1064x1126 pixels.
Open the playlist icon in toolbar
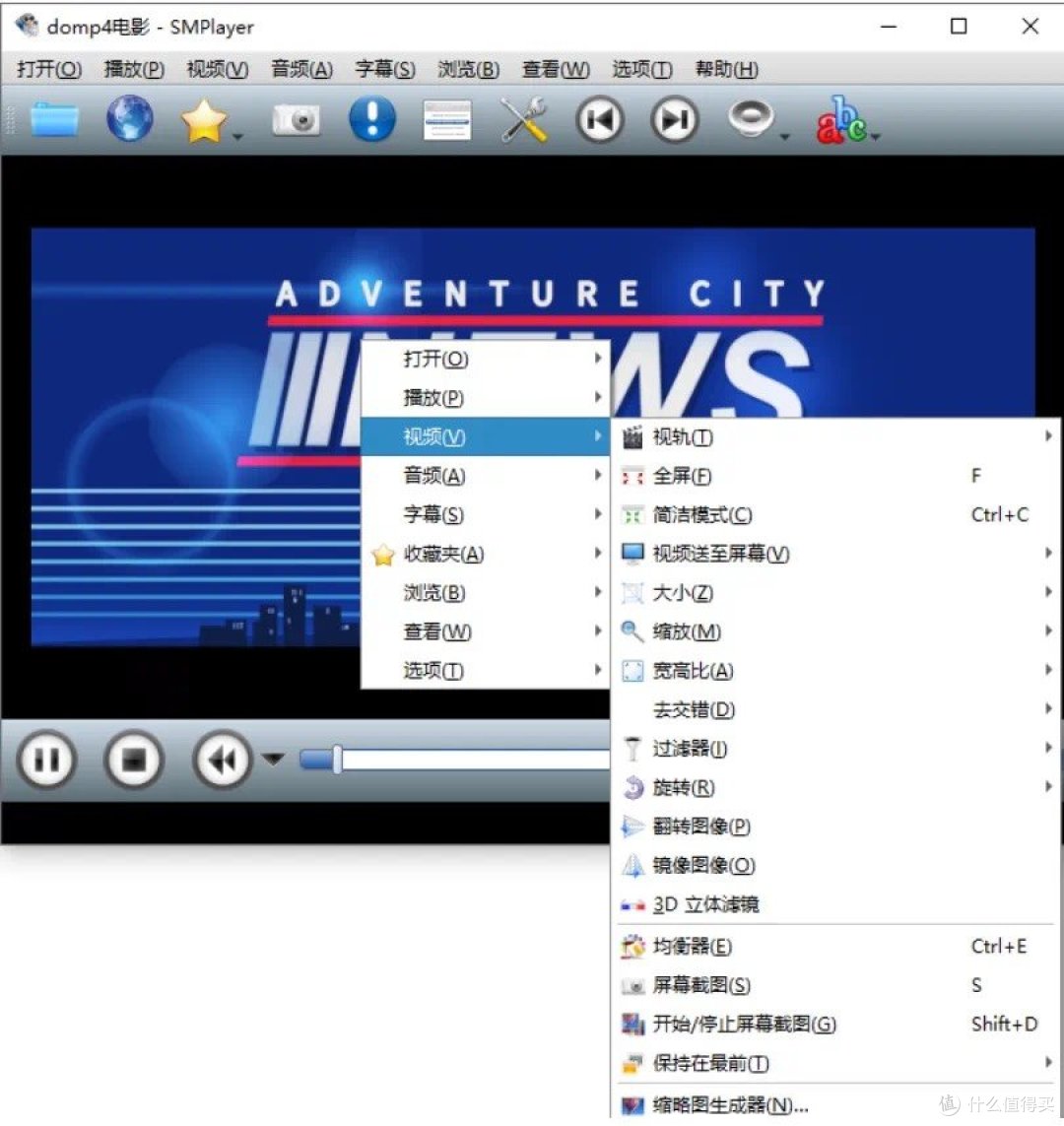(x=446, y=121)
